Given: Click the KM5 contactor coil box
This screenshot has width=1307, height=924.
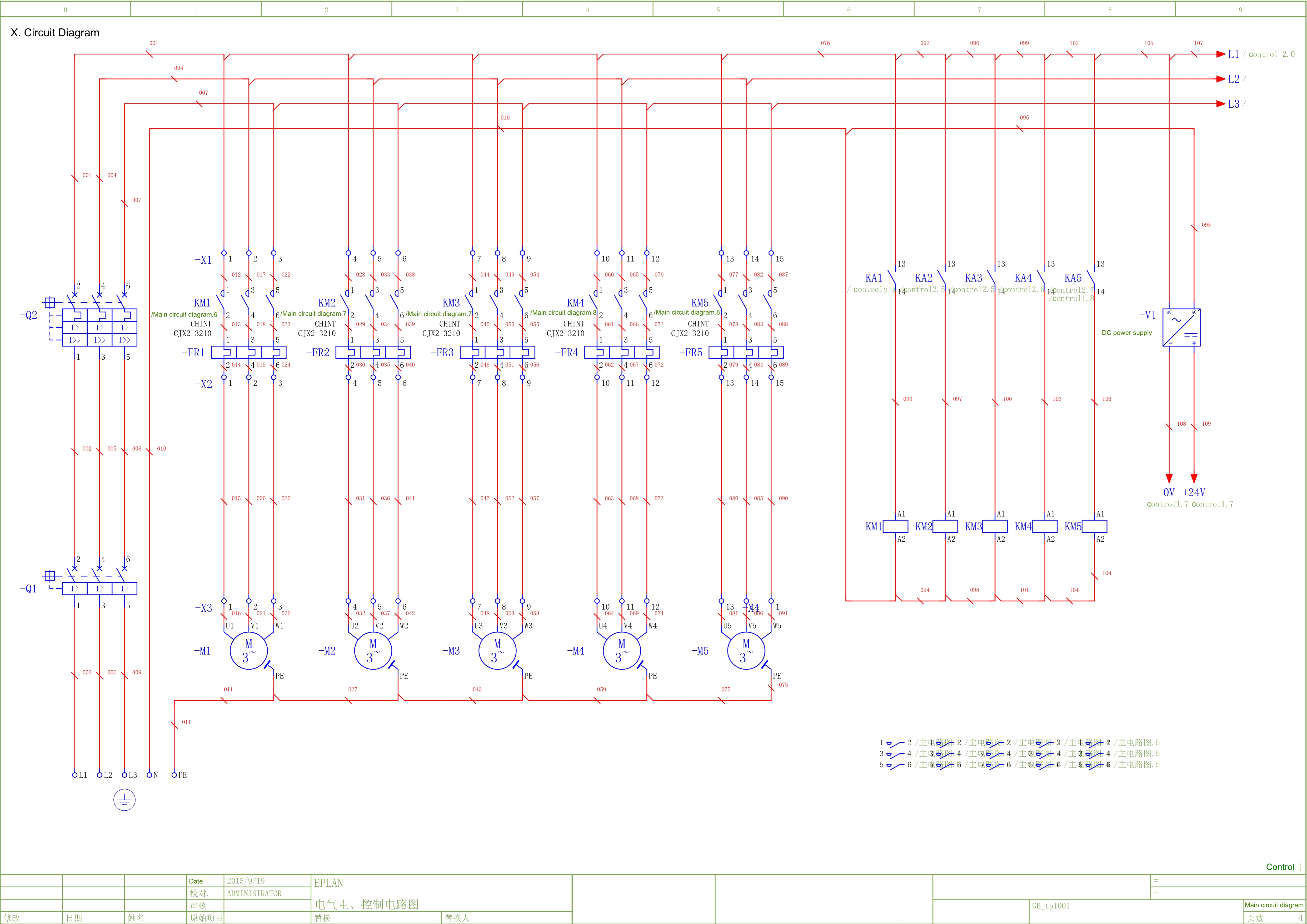Looking at the screenshot, I should pos(1094,526).
